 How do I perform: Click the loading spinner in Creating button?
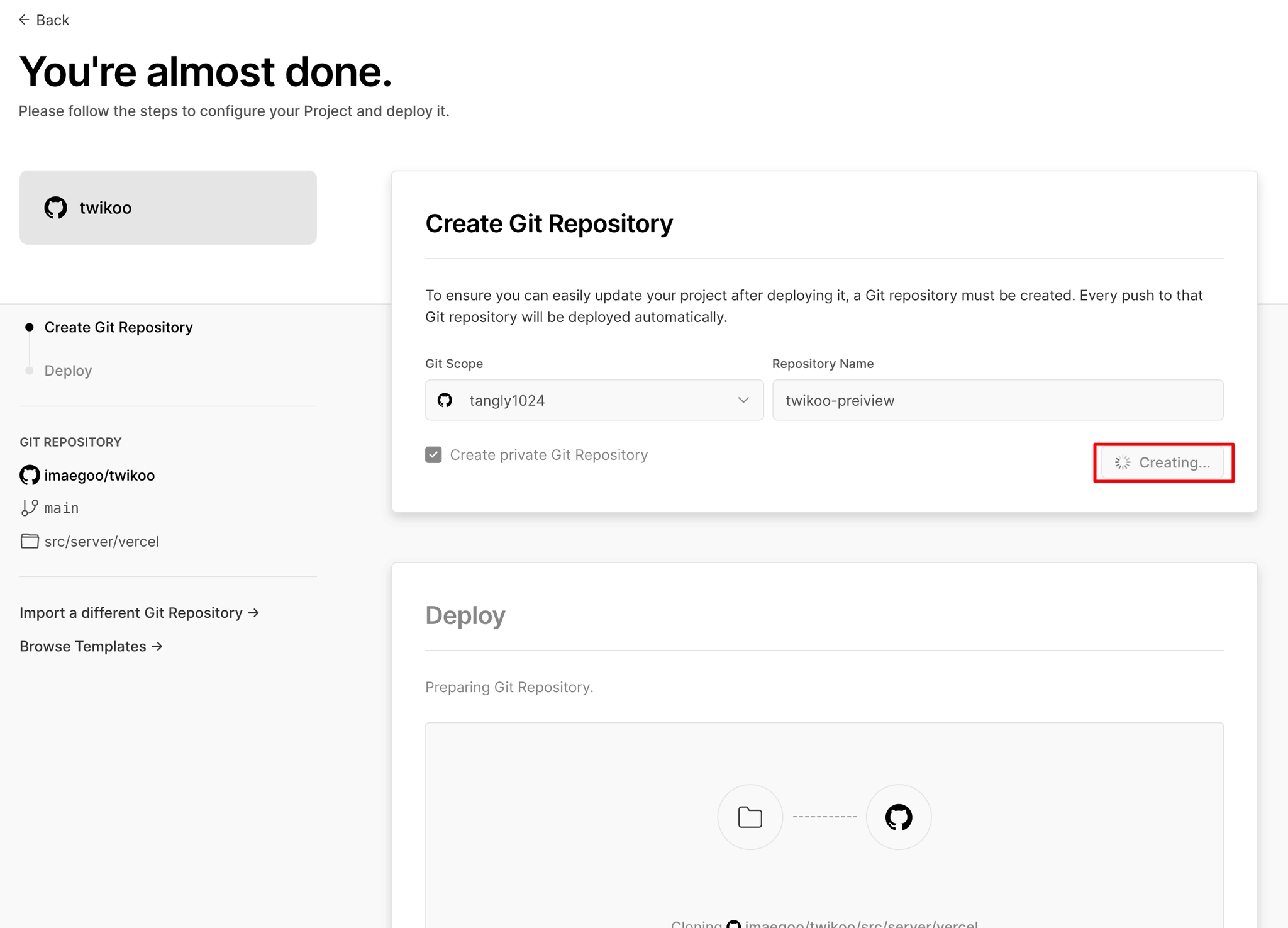[x=1123, y=463]
